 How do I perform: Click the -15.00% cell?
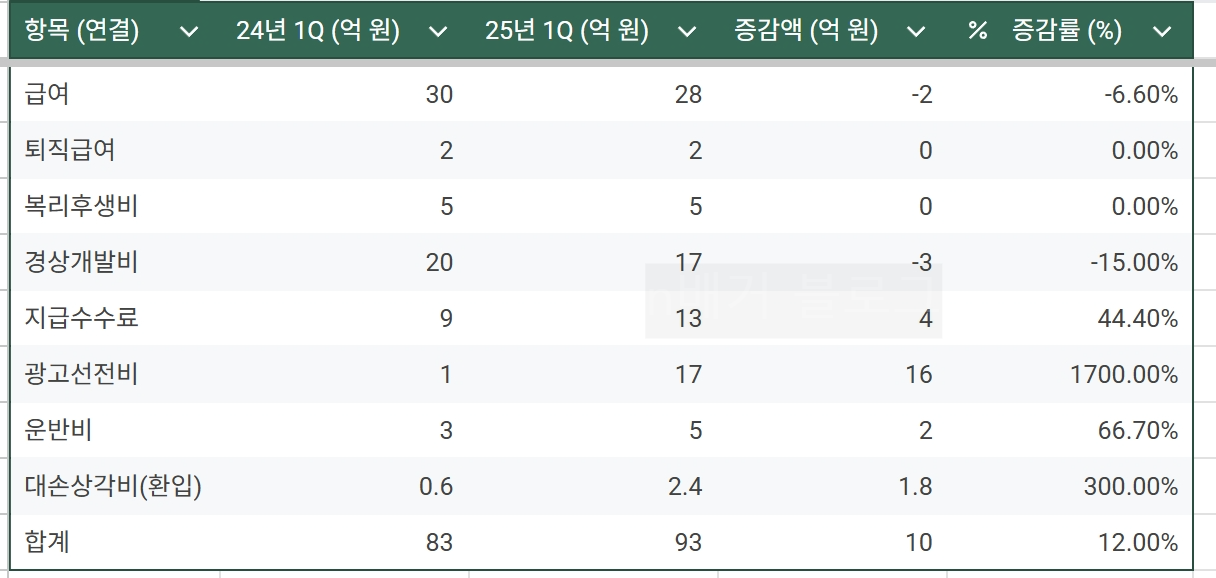point(1135,262)
